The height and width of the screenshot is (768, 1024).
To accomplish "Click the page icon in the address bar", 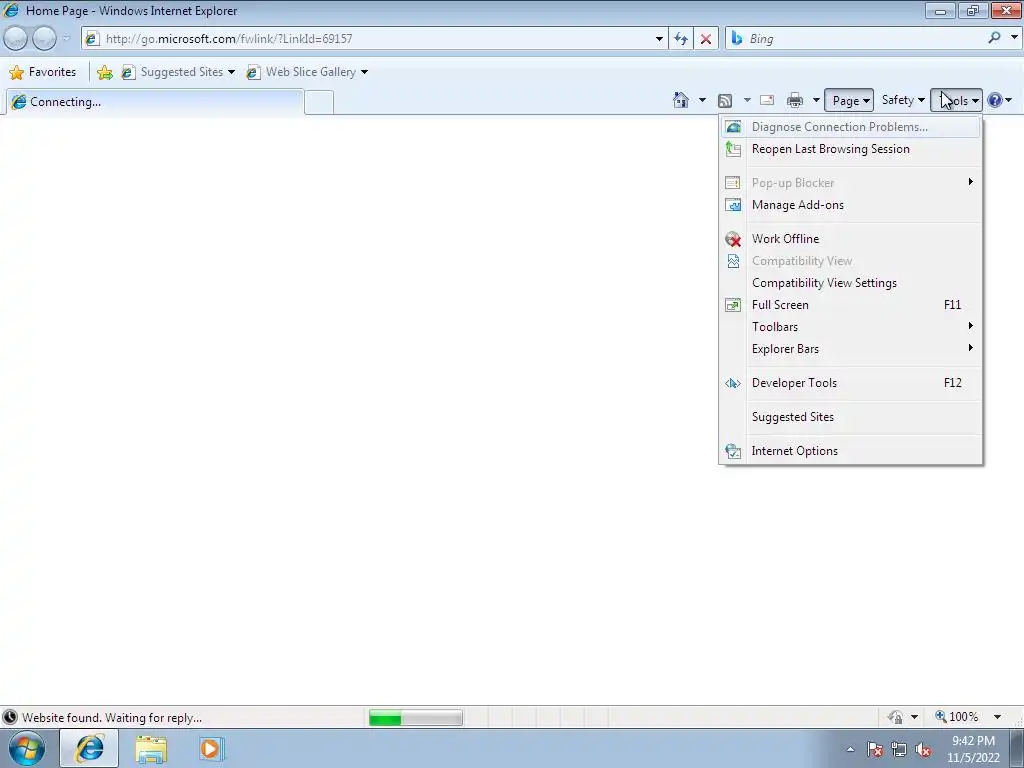I will tap(92, 39).
